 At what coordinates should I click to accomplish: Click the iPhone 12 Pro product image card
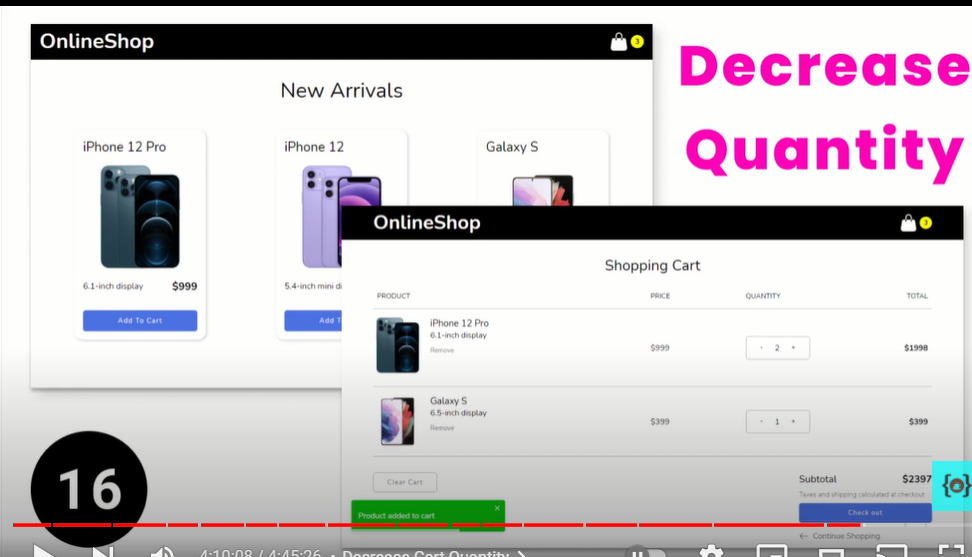click(140, 216)
